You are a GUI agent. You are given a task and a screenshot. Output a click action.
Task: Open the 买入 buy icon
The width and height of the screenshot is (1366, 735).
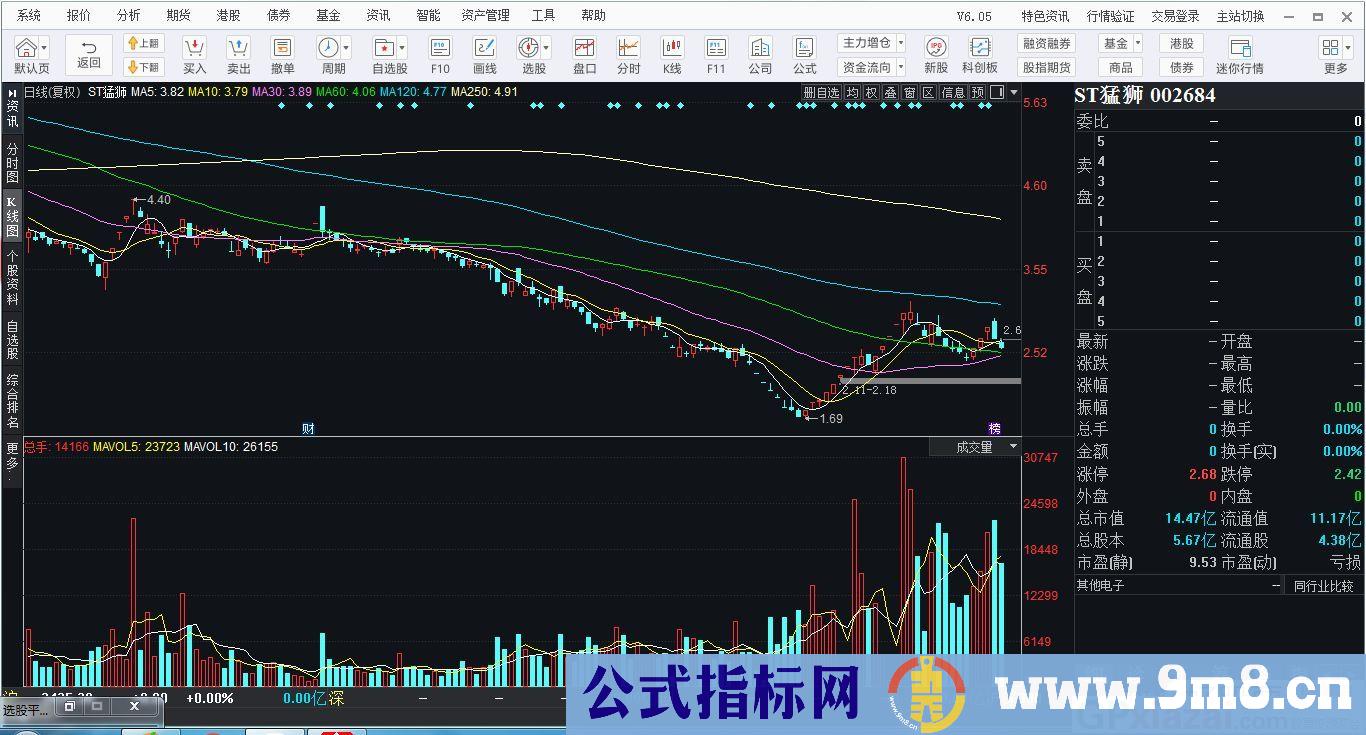pyautogui.click(x=194, y=48)
